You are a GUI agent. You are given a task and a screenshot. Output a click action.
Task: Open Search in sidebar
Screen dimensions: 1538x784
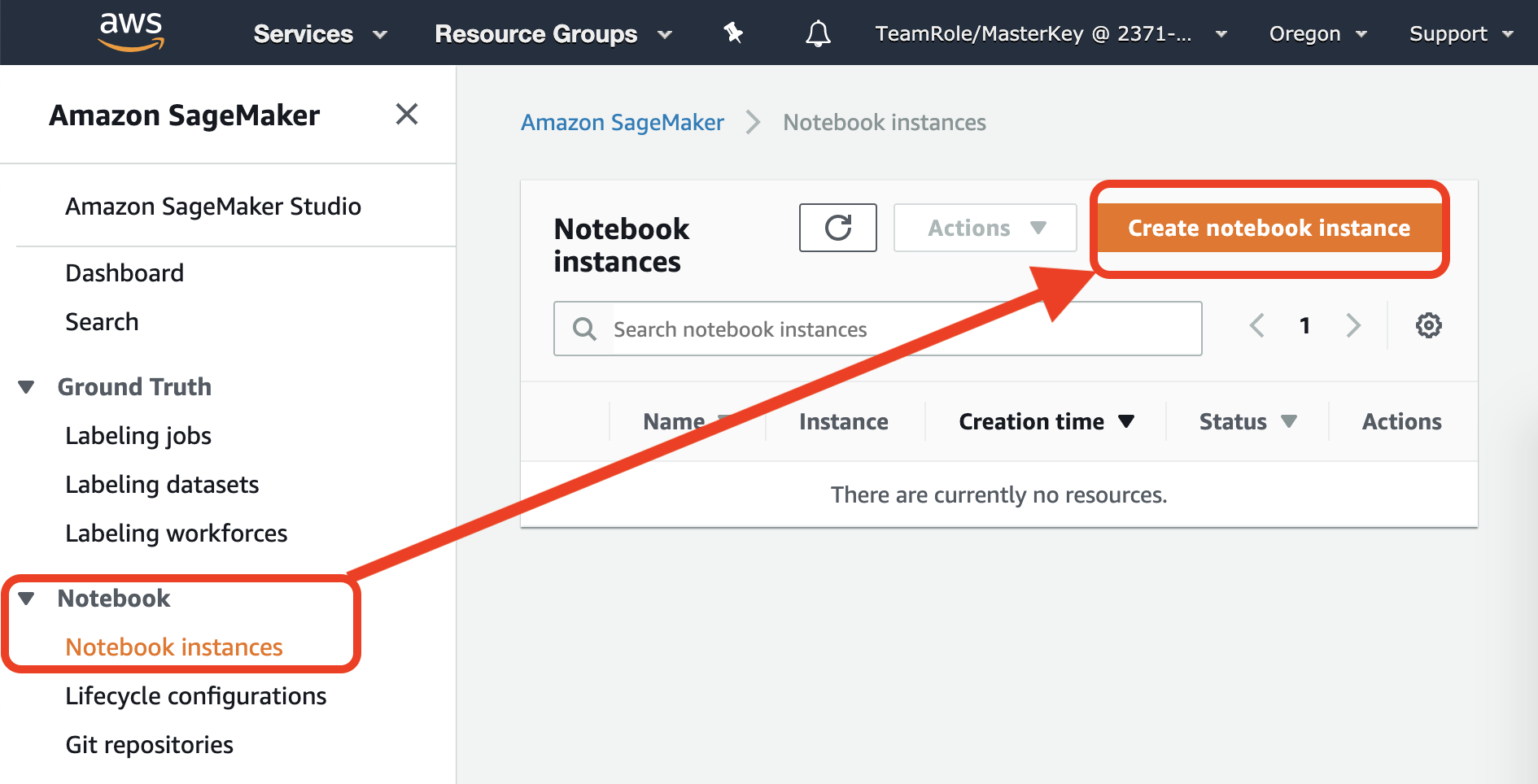102,322
